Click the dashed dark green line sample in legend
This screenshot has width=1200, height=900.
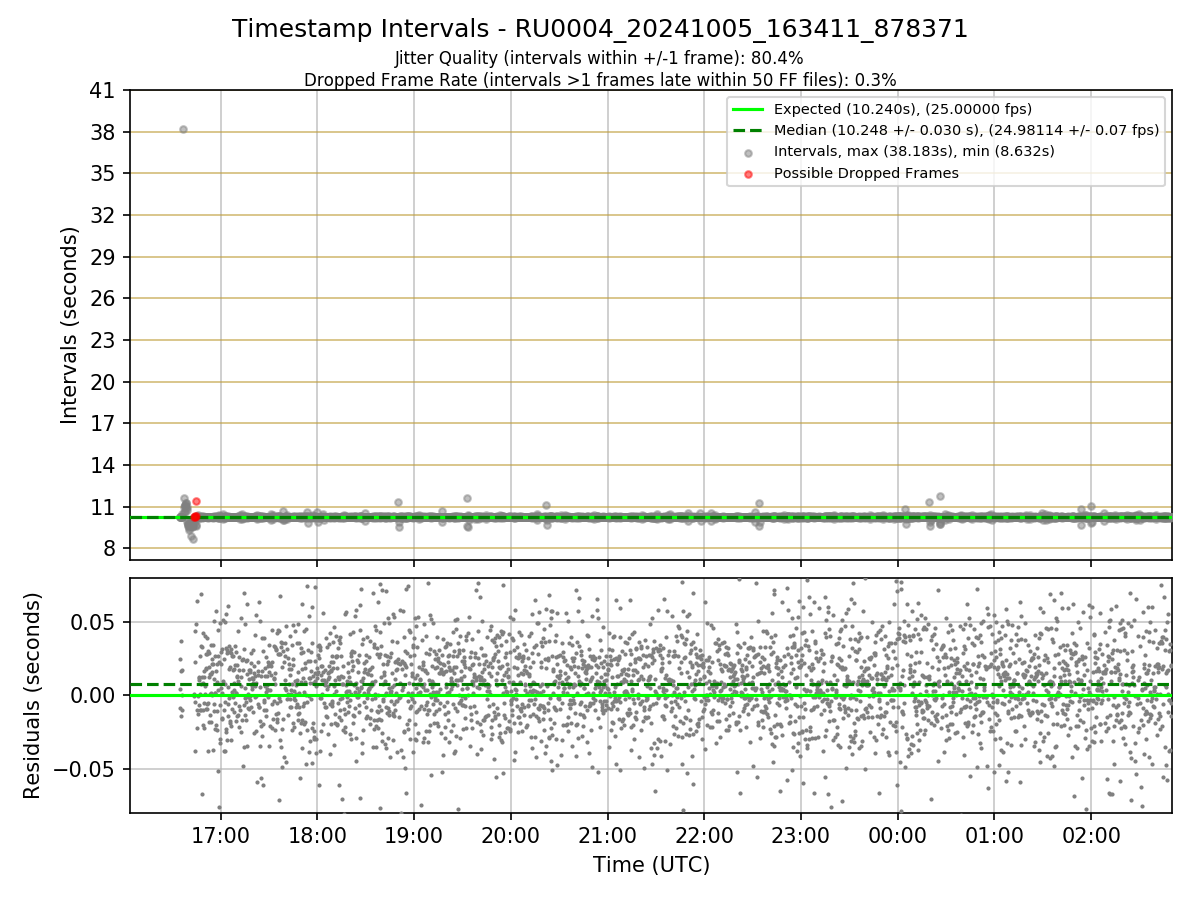click(x=748, y=130)
